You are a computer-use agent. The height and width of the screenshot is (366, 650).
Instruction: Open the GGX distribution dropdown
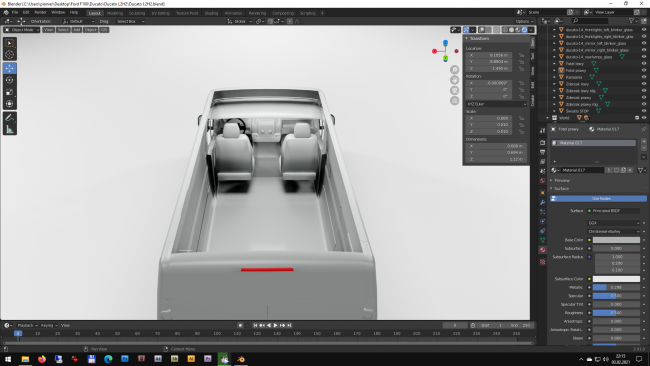click(x=614, y=223)
